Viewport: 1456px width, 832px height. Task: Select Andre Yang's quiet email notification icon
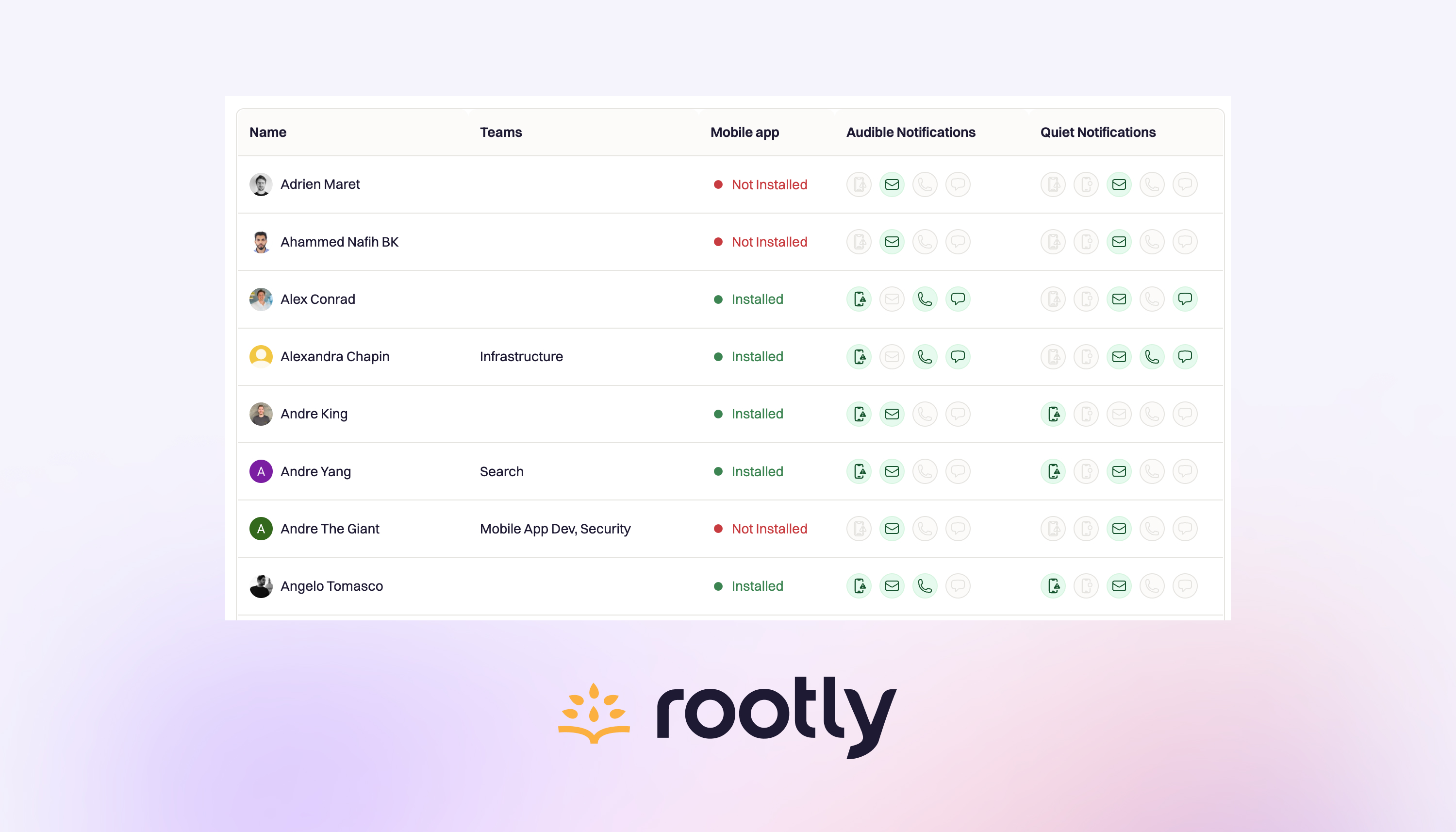click(x=1119, y=471)
